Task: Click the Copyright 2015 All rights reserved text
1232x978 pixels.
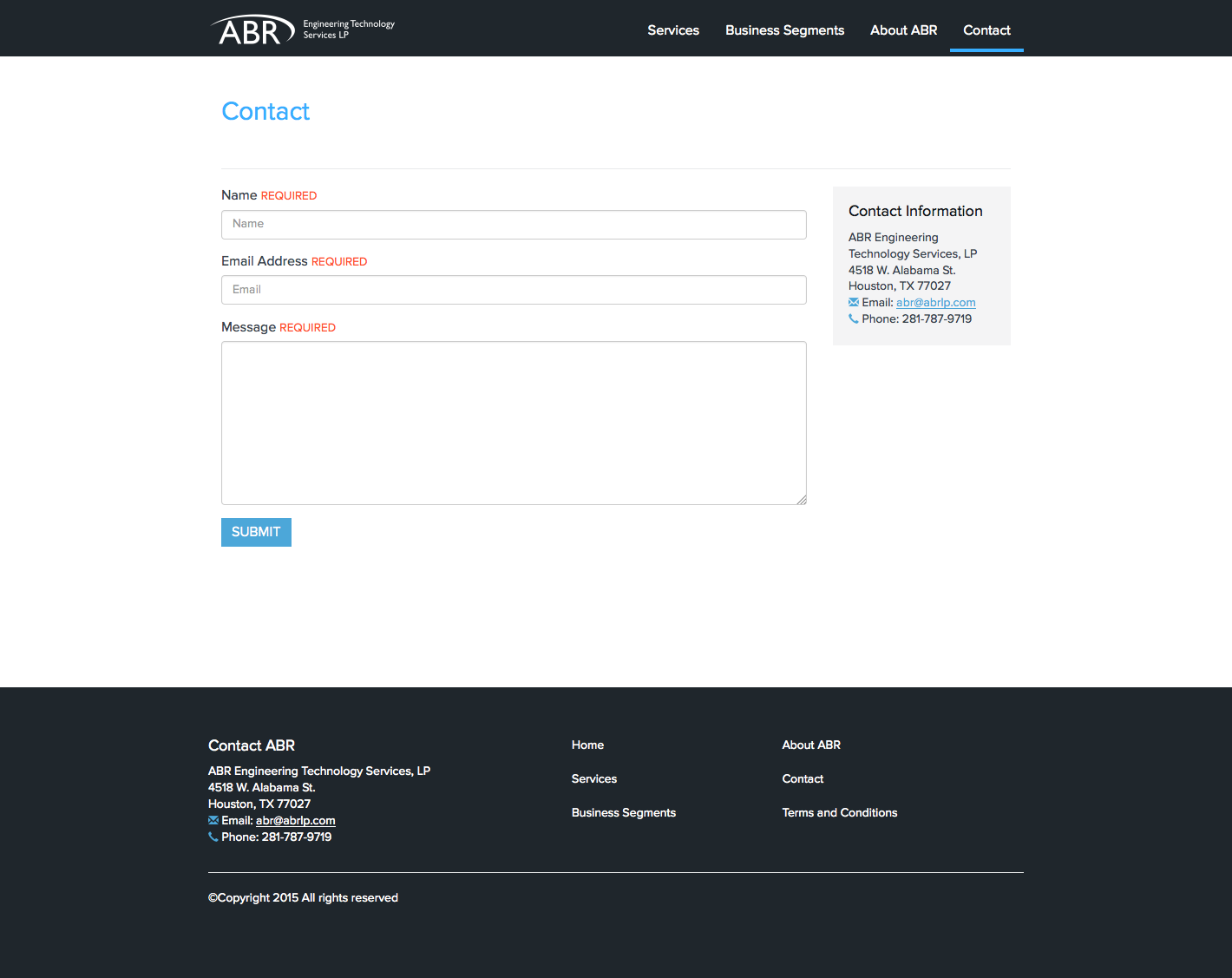Action: 303,897
